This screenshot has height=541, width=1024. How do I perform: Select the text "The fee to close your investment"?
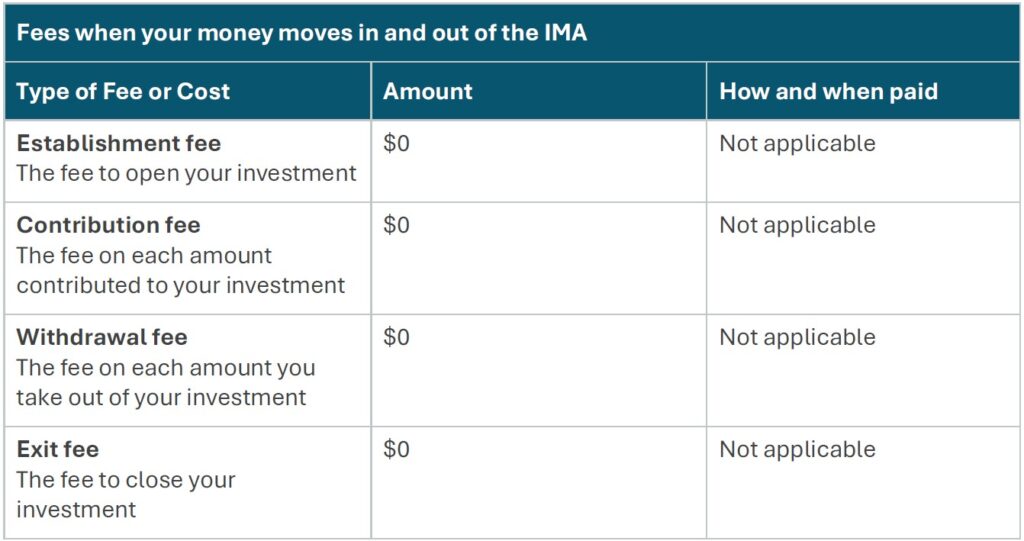(125, 494)
